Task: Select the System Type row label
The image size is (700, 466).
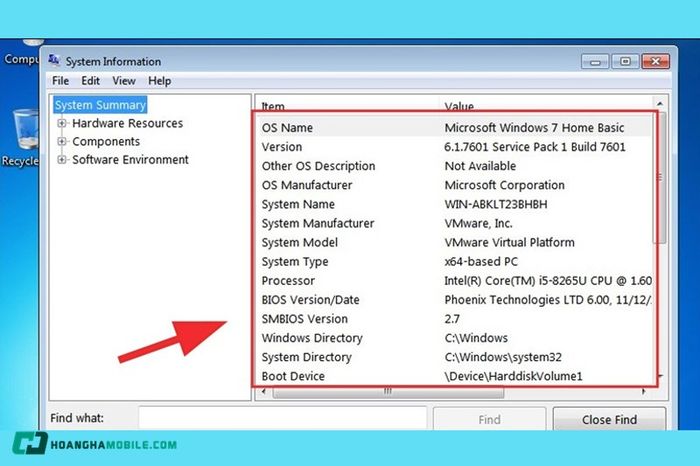Action: (x=295, y=262)
